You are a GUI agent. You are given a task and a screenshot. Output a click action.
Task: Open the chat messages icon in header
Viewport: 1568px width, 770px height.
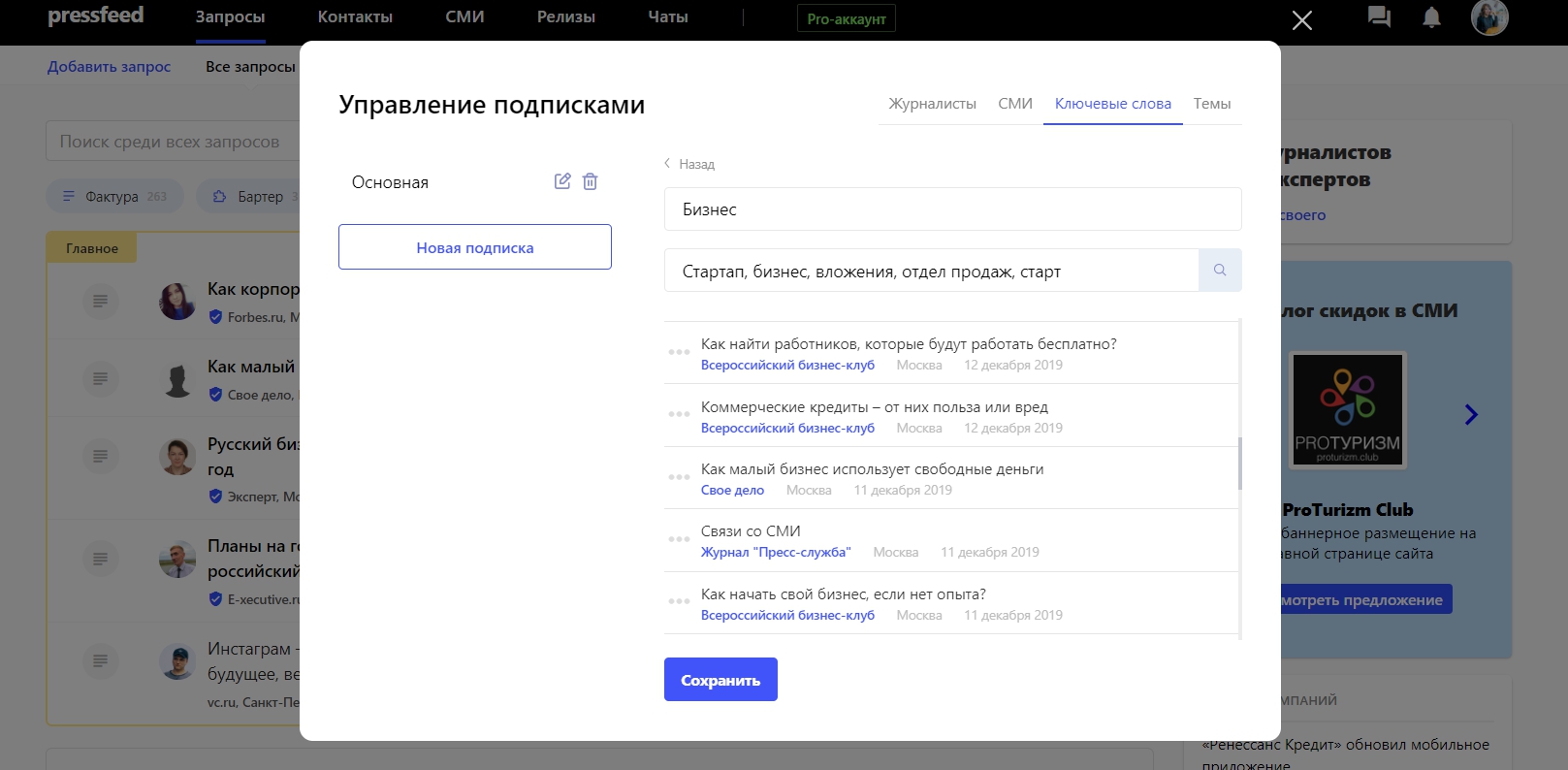[1378, 17]
